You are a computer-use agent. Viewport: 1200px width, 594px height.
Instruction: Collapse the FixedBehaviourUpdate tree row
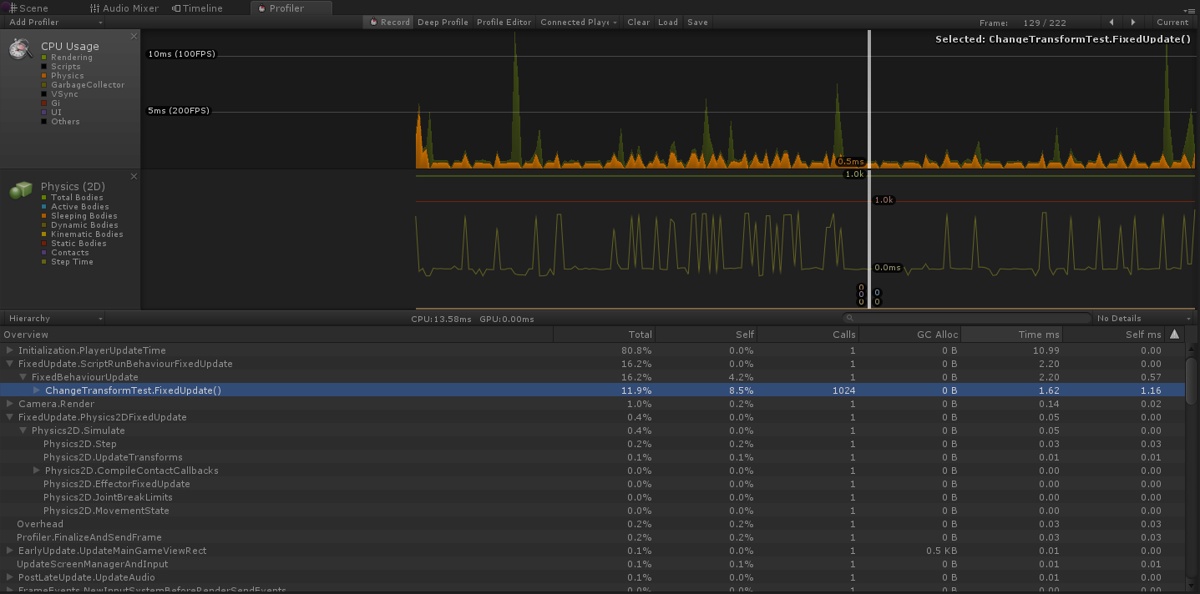[23, 377]
